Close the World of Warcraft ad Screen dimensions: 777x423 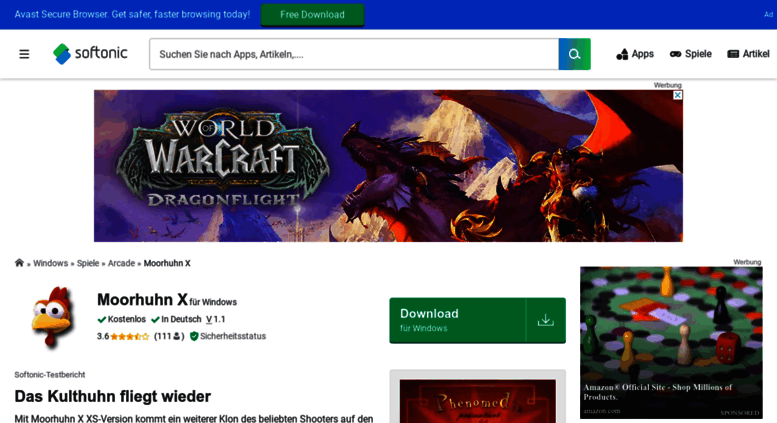tap(677, 95)
